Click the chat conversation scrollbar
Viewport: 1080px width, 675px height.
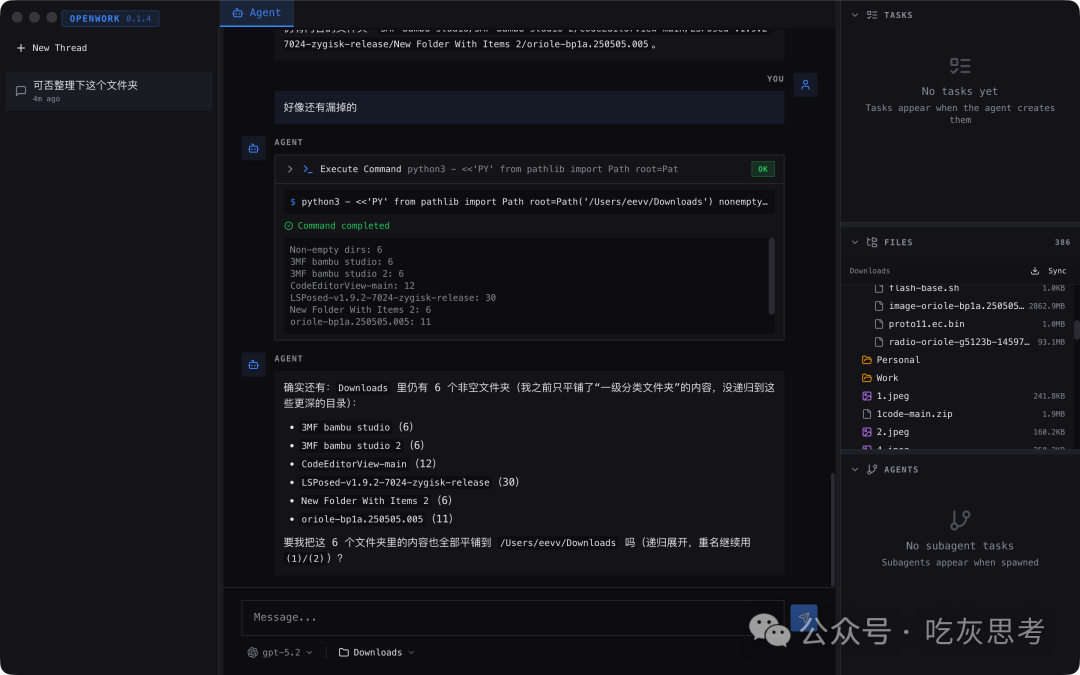[x=833, y=529]
